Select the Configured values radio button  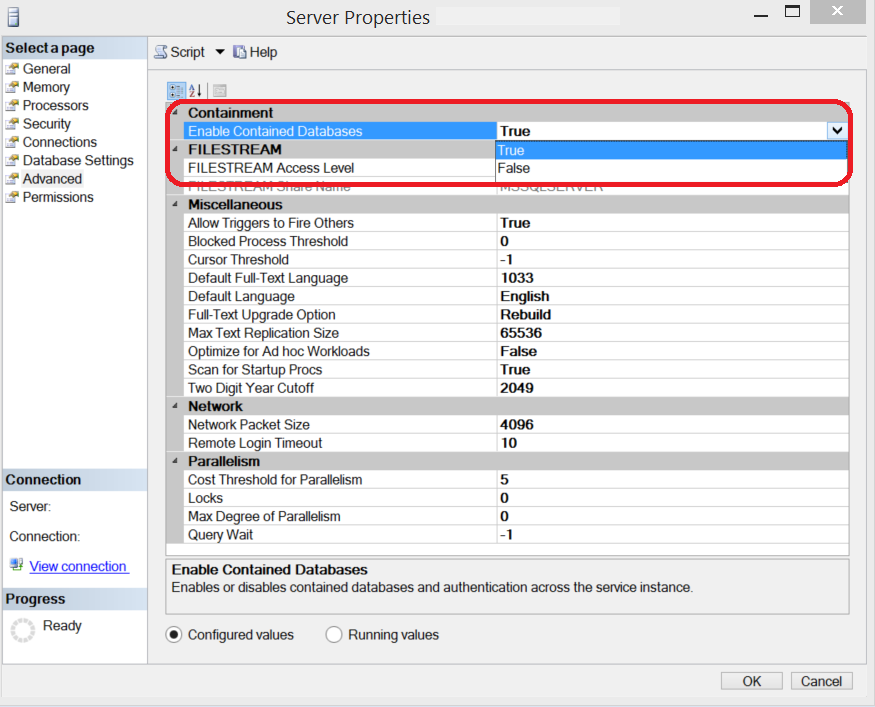[174, 635]
